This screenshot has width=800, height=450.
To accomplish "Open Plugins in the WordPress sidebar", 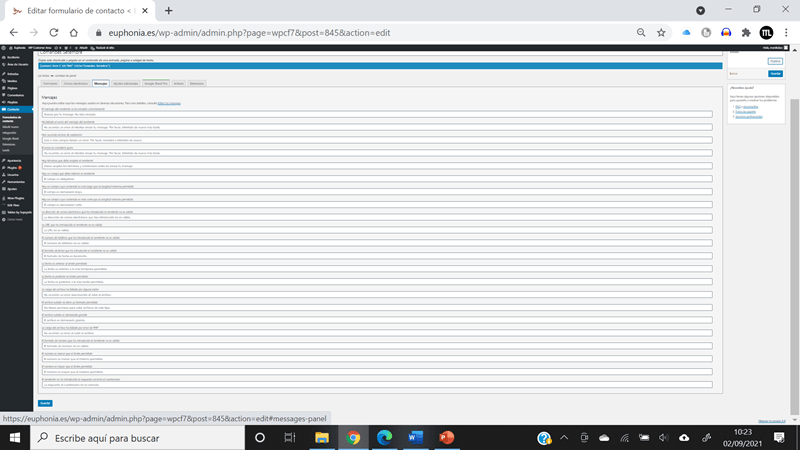I will tap(12, 168).
